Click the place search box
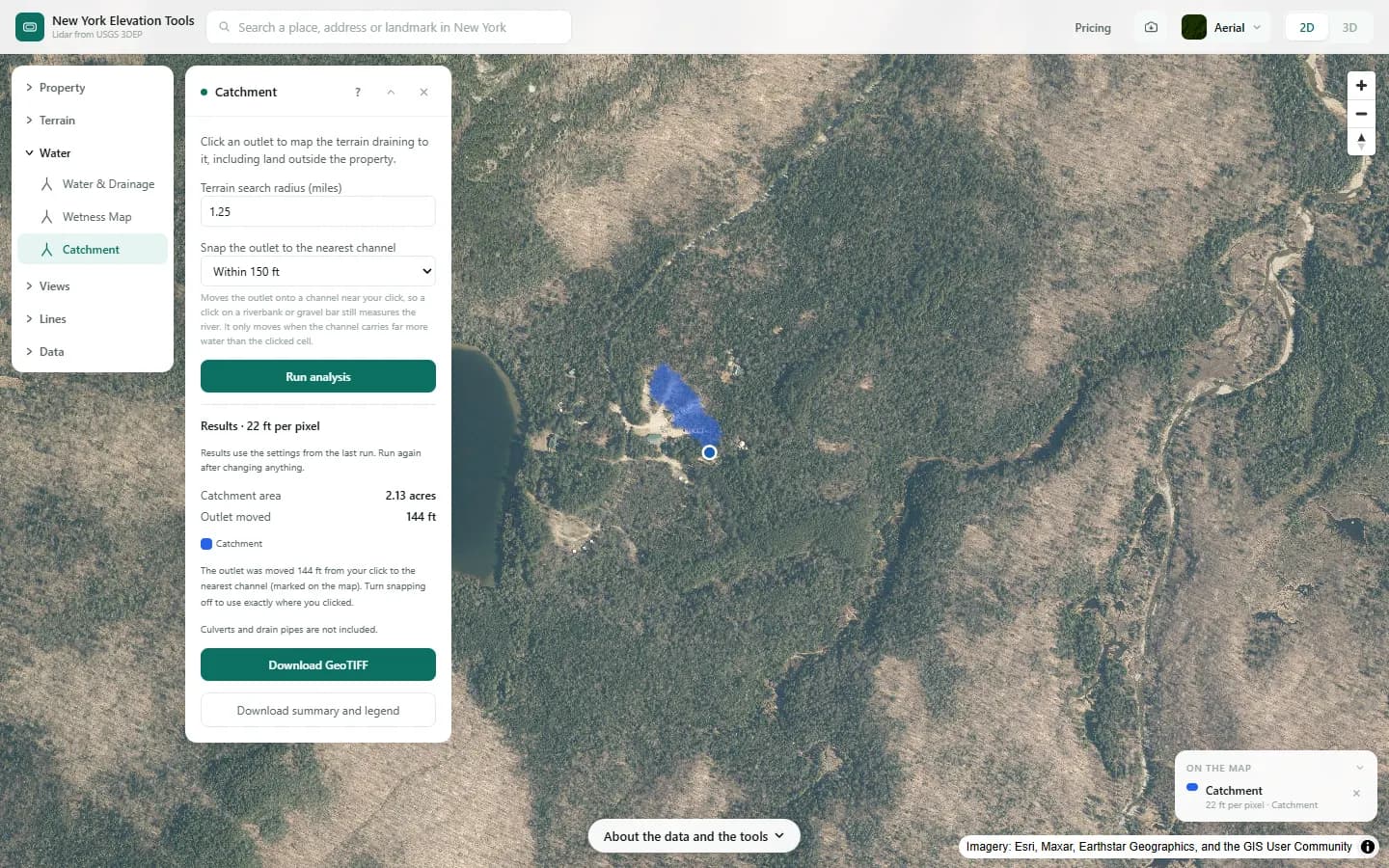The height and width of the screenshot is (868, 1389). [389, 27]
